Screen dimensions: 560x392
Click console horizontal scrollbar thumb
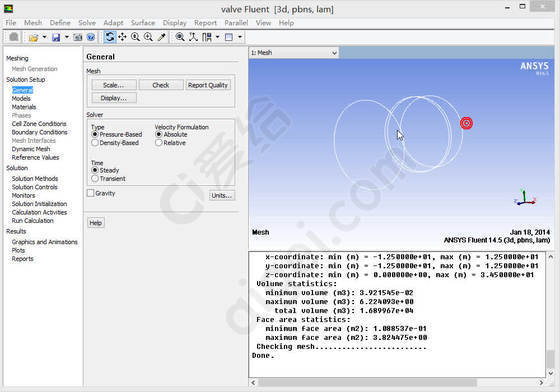pyautogui.click(x=368, y=382)
